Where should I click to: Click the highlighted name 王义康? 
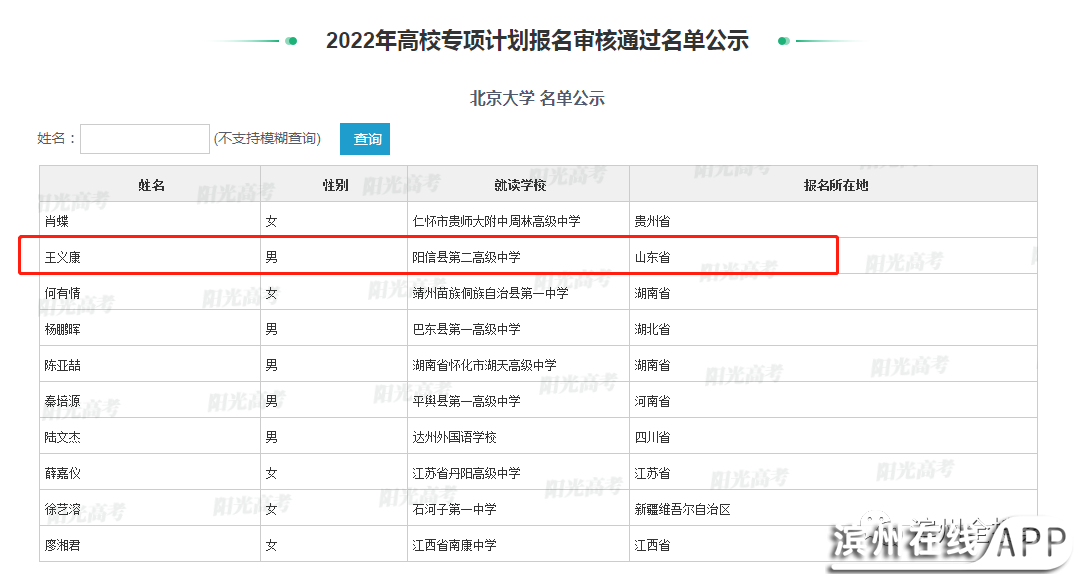point(63,257)
